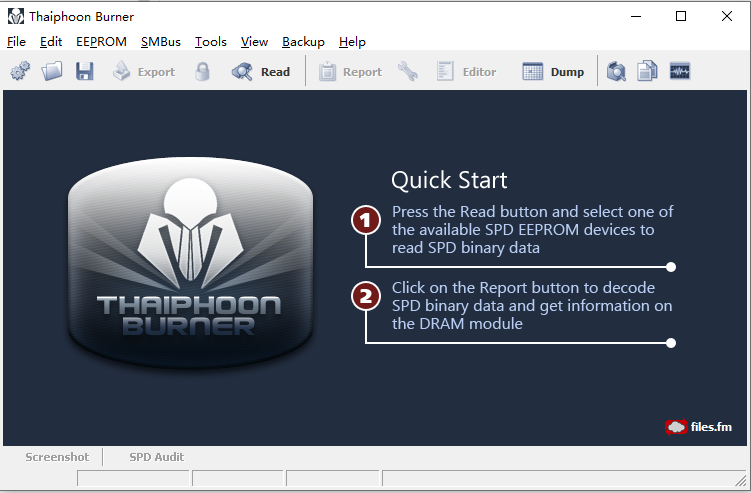Click the gear settings icon in toolbar
The height and width of the screenshot is (493, 751).
pos(20,72)
